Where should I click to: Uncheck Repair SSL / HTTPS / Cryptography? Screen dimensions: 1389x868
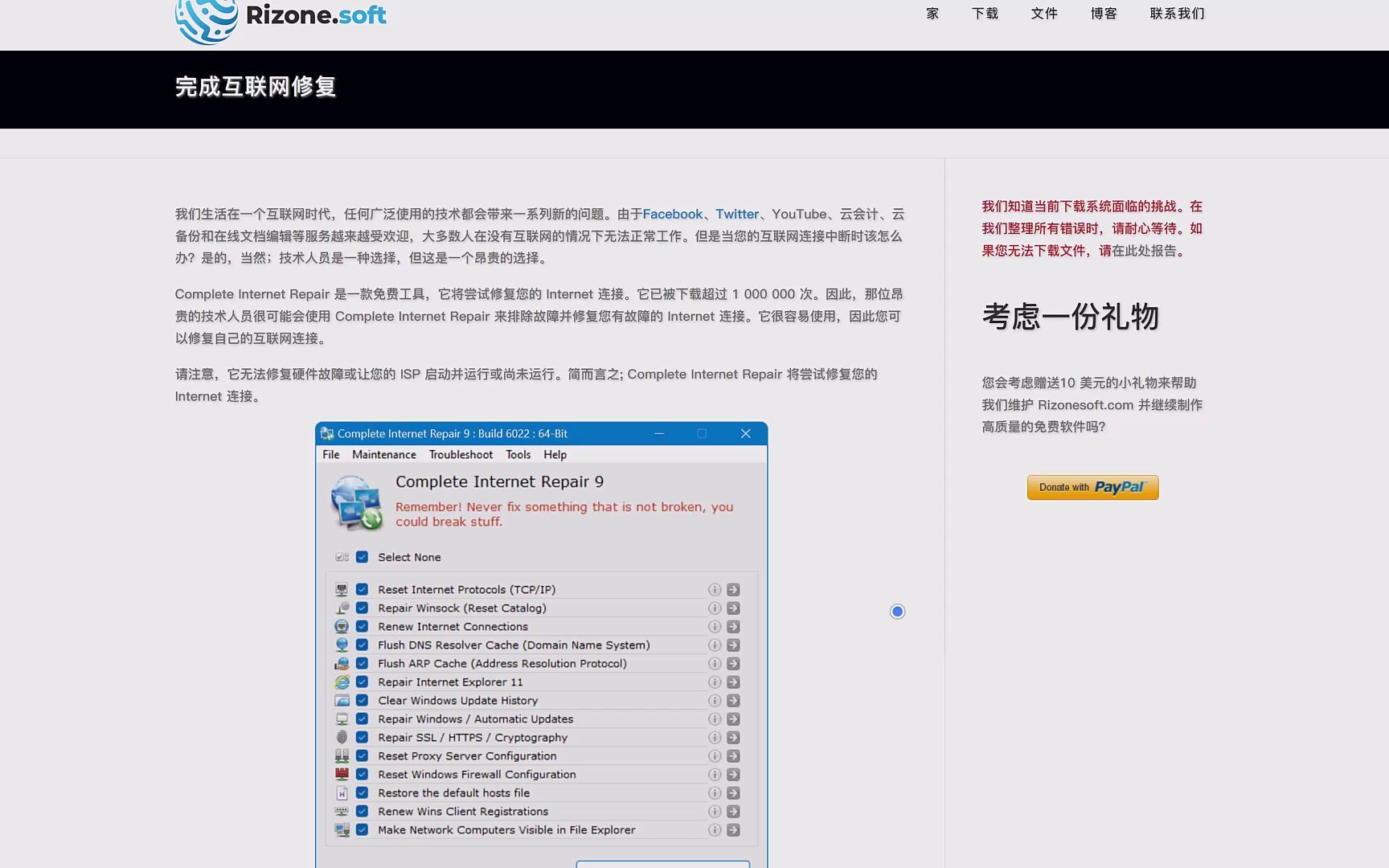(x=362, y=738)
